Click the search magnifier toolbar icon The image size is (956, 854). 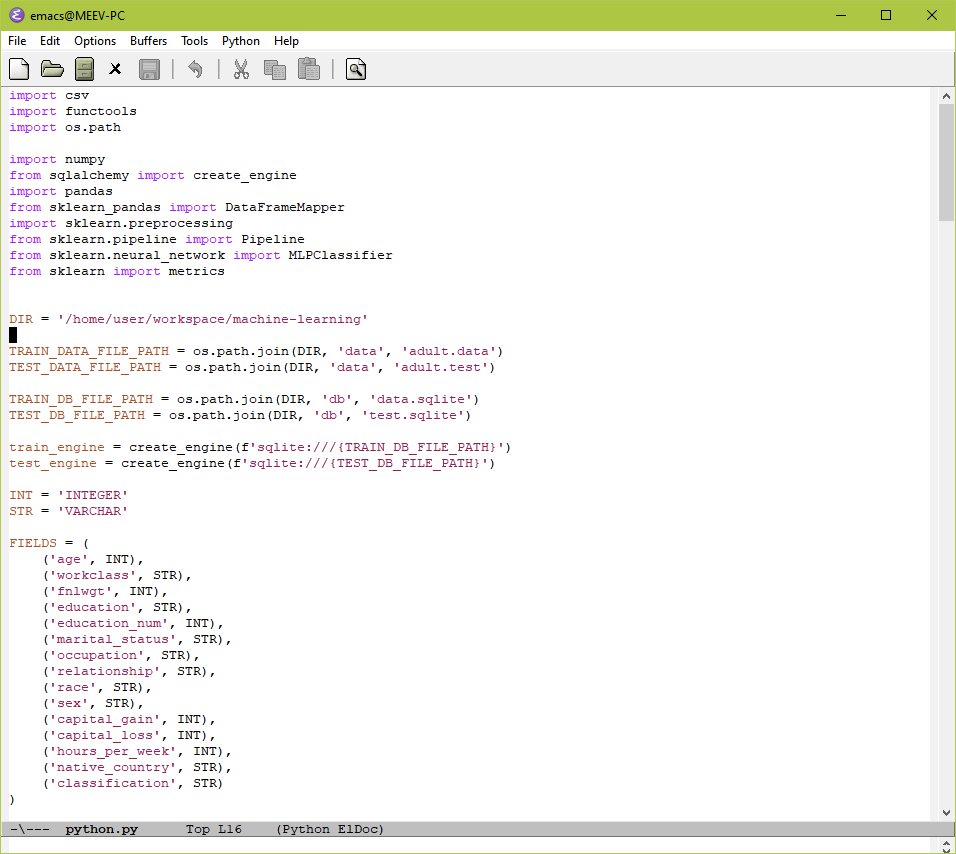(356, 69)
